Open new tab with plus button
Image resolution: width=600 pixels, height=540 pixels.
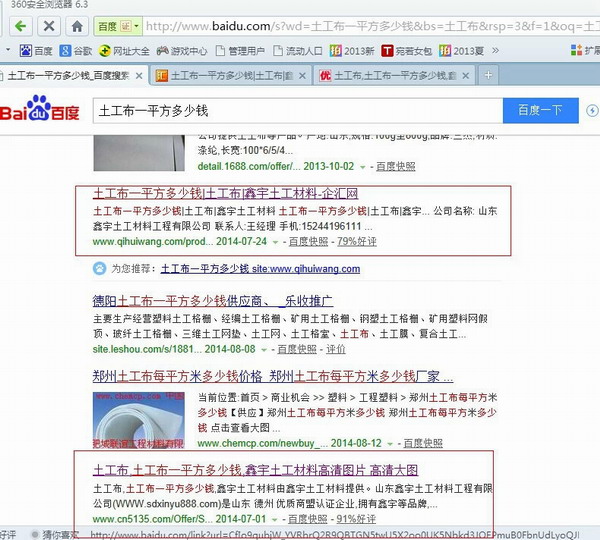488,74
